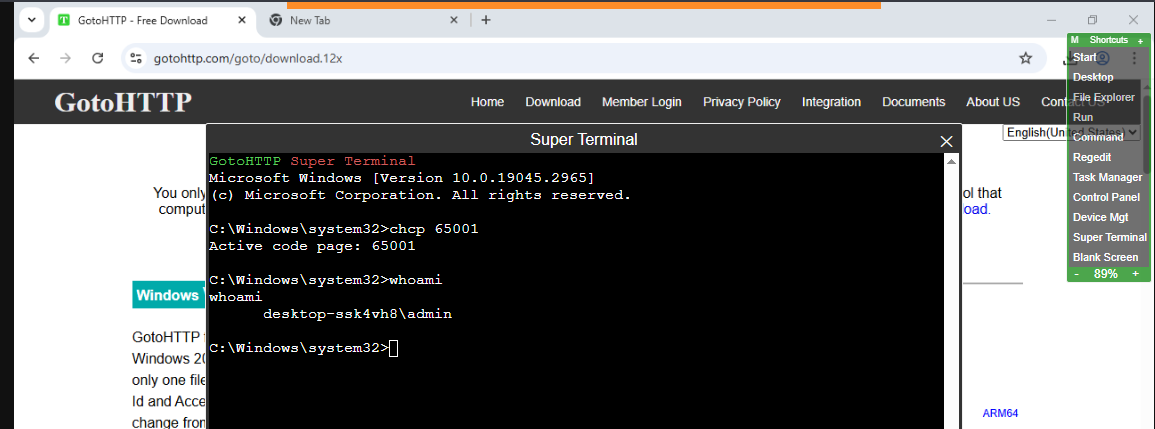
Task: Select Run in the Shortcuts panel
Action: coord(1083,116)
